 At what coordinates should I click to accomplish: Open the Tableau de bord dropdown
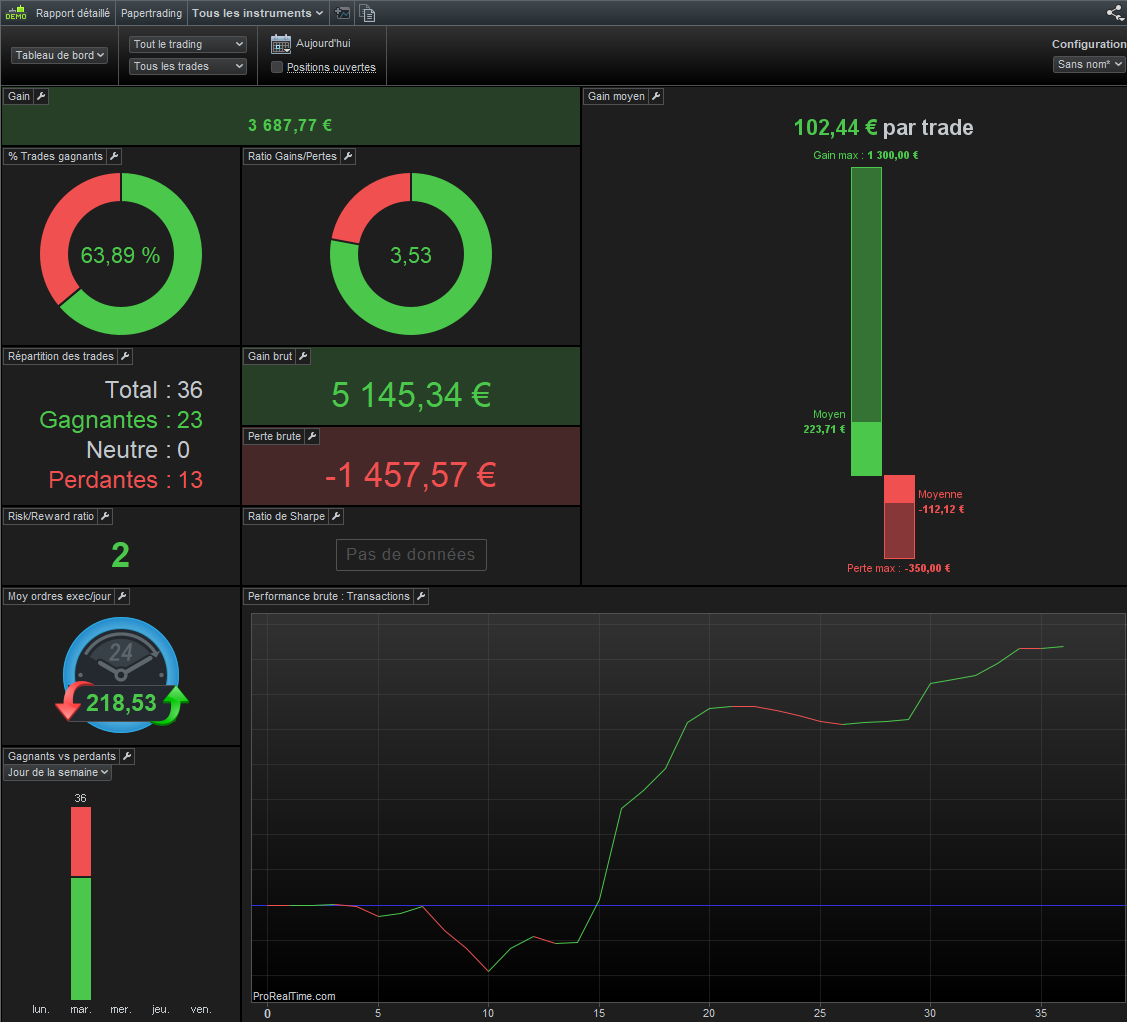point(60,55)
